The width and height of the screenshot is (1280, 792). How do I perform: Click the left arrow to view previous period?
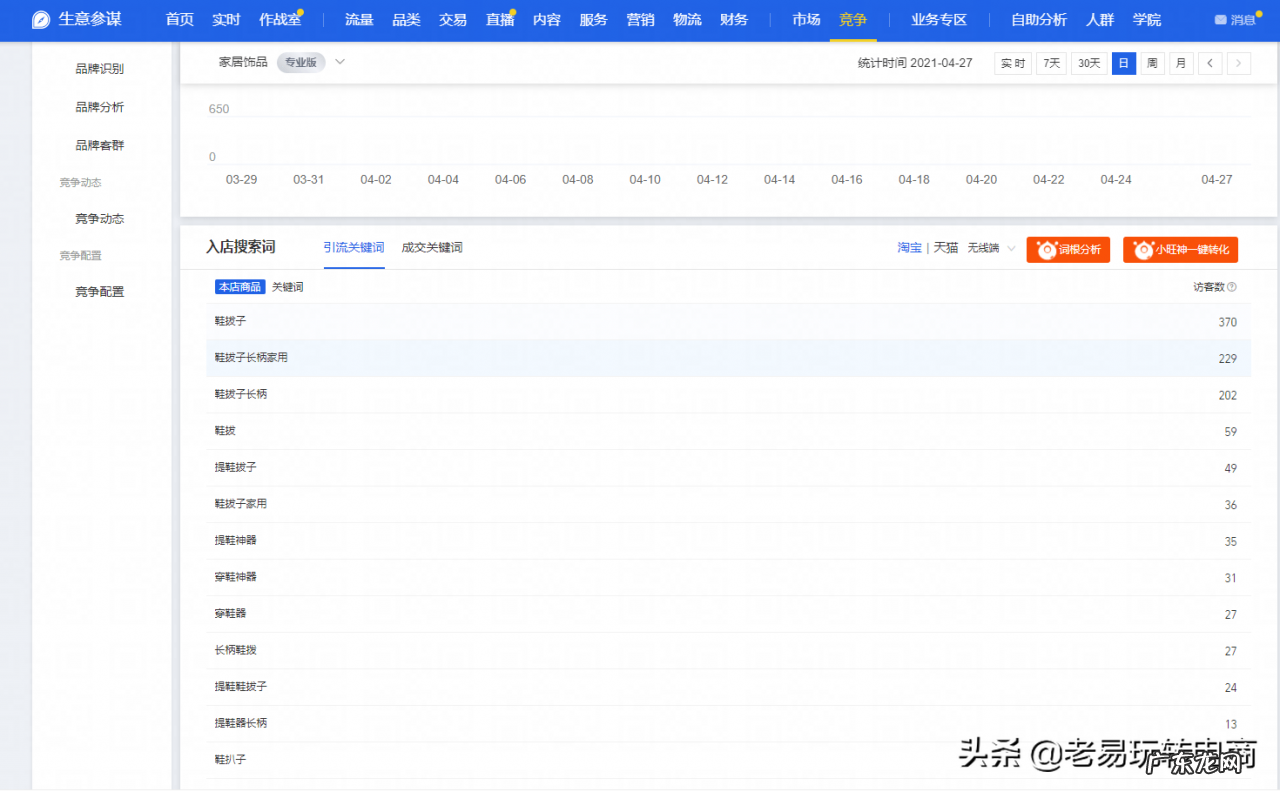pos(1210,62)
